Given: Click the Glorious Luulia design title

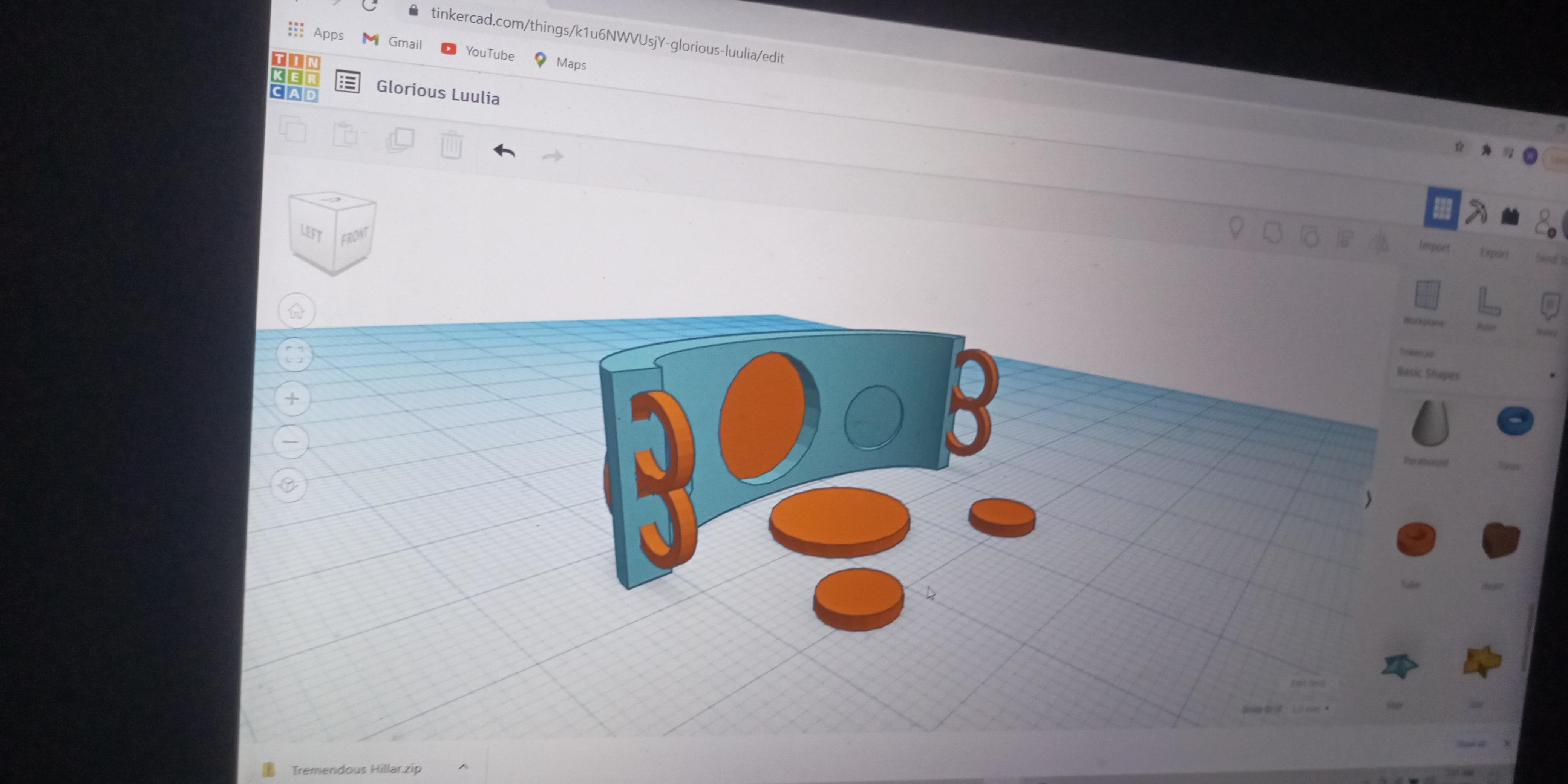Looking at the screenshot, I should pyautogui.click(x=438, y=93).
